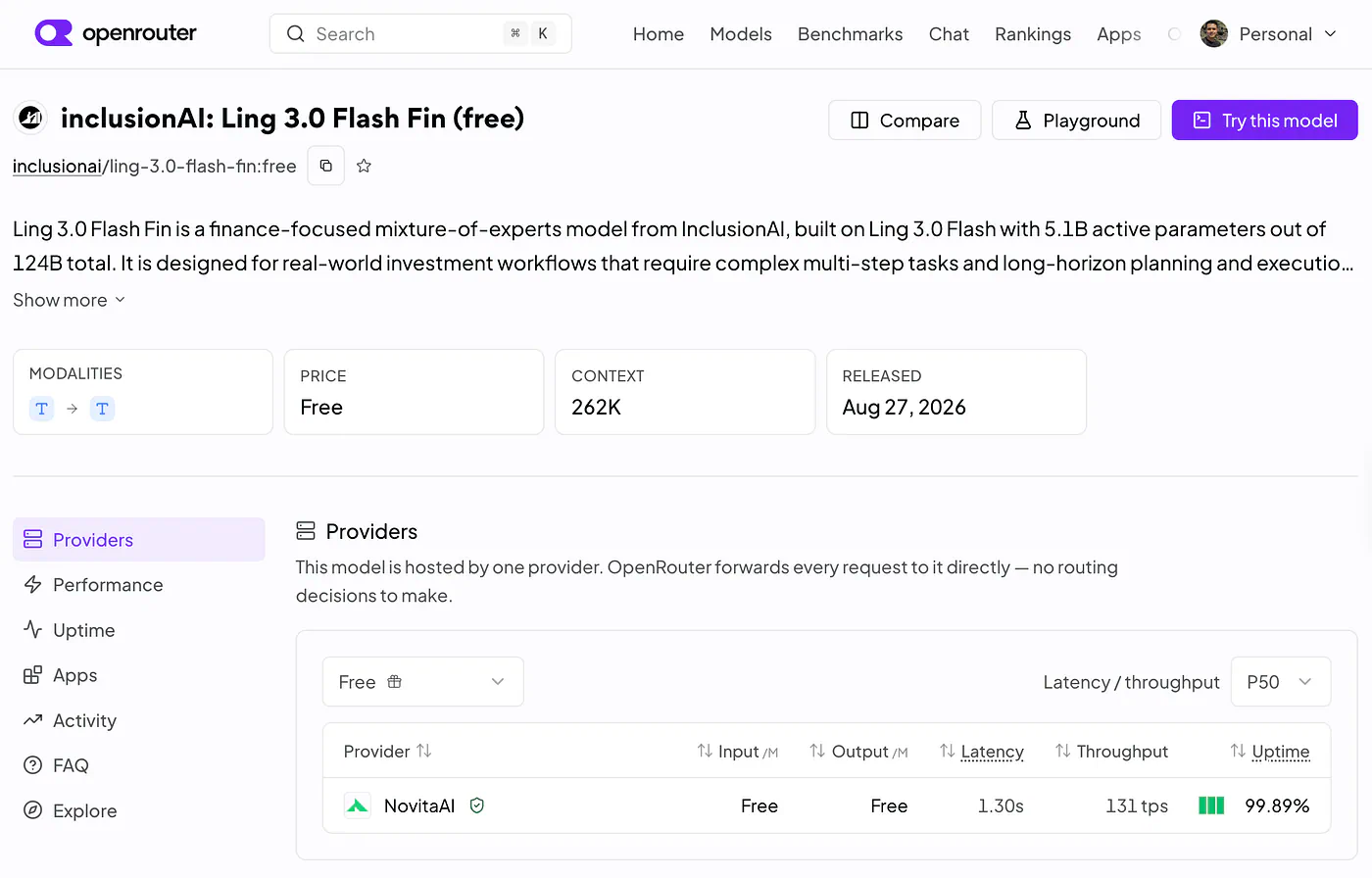Open the Models nav item

[x=741, y=34]
